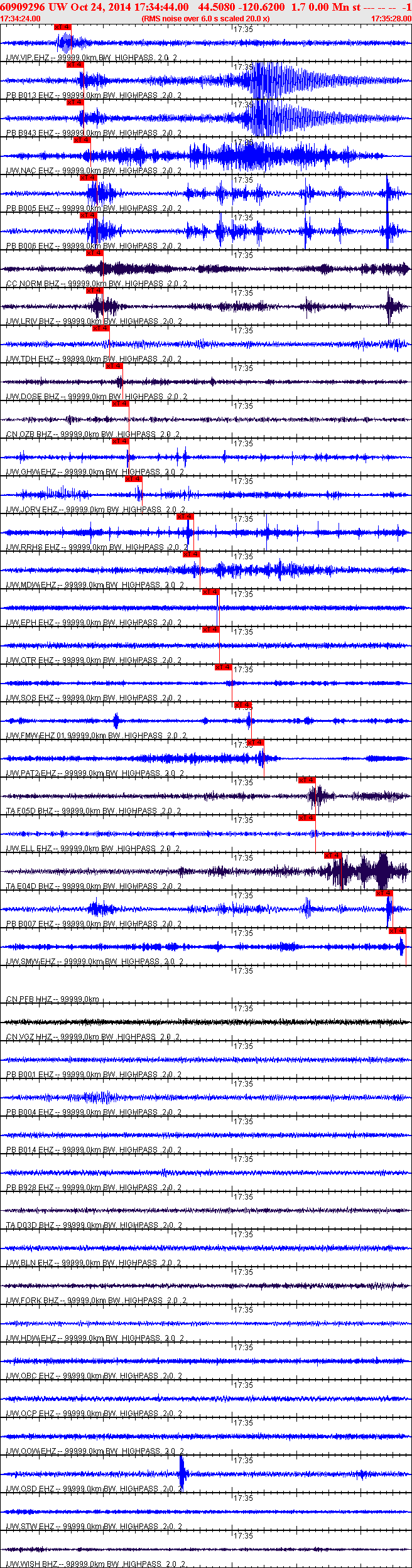Select the UW.VIP EHZ station label
412x1568 pixels.
(x=92, y=58)
